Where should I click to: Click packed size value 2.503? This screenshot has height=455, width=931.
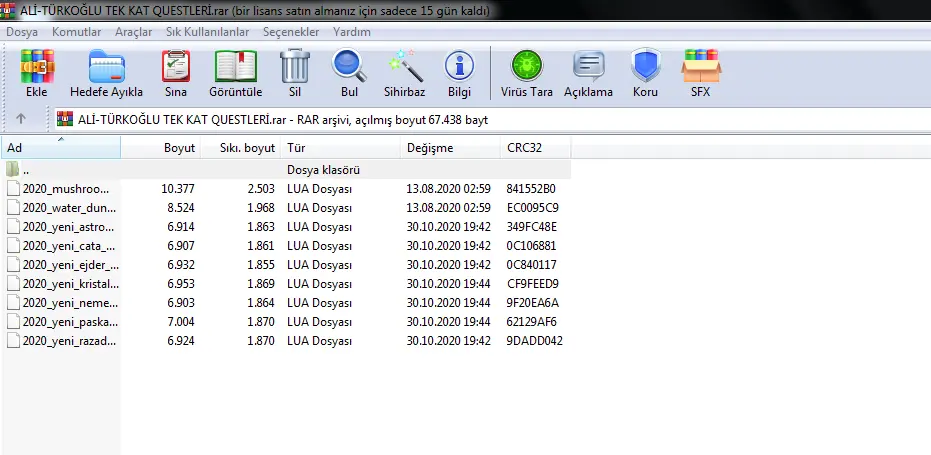[261, 189]
